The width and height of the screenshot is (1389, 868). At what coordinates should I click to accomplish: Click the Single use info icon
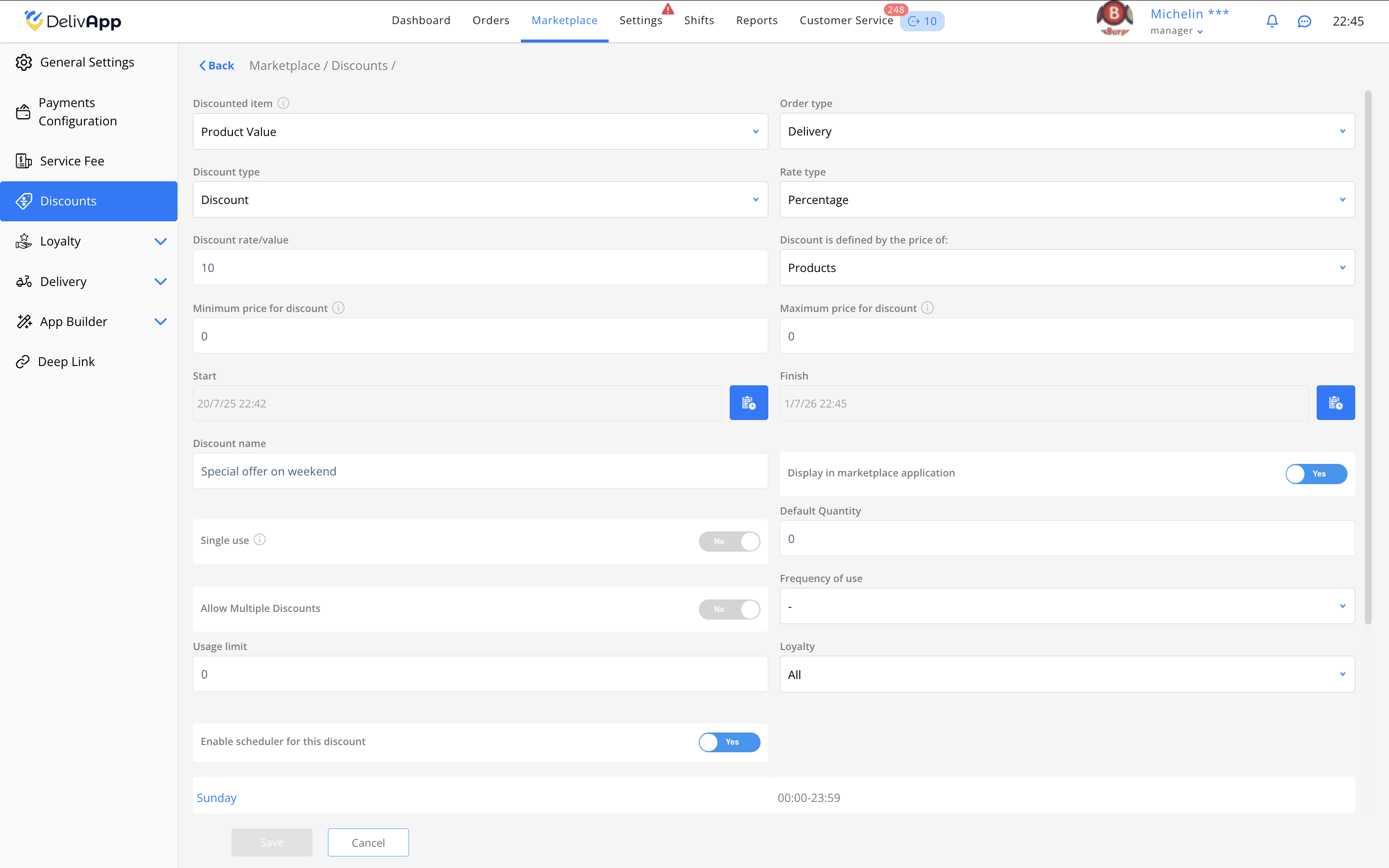[x=260, y=540]
